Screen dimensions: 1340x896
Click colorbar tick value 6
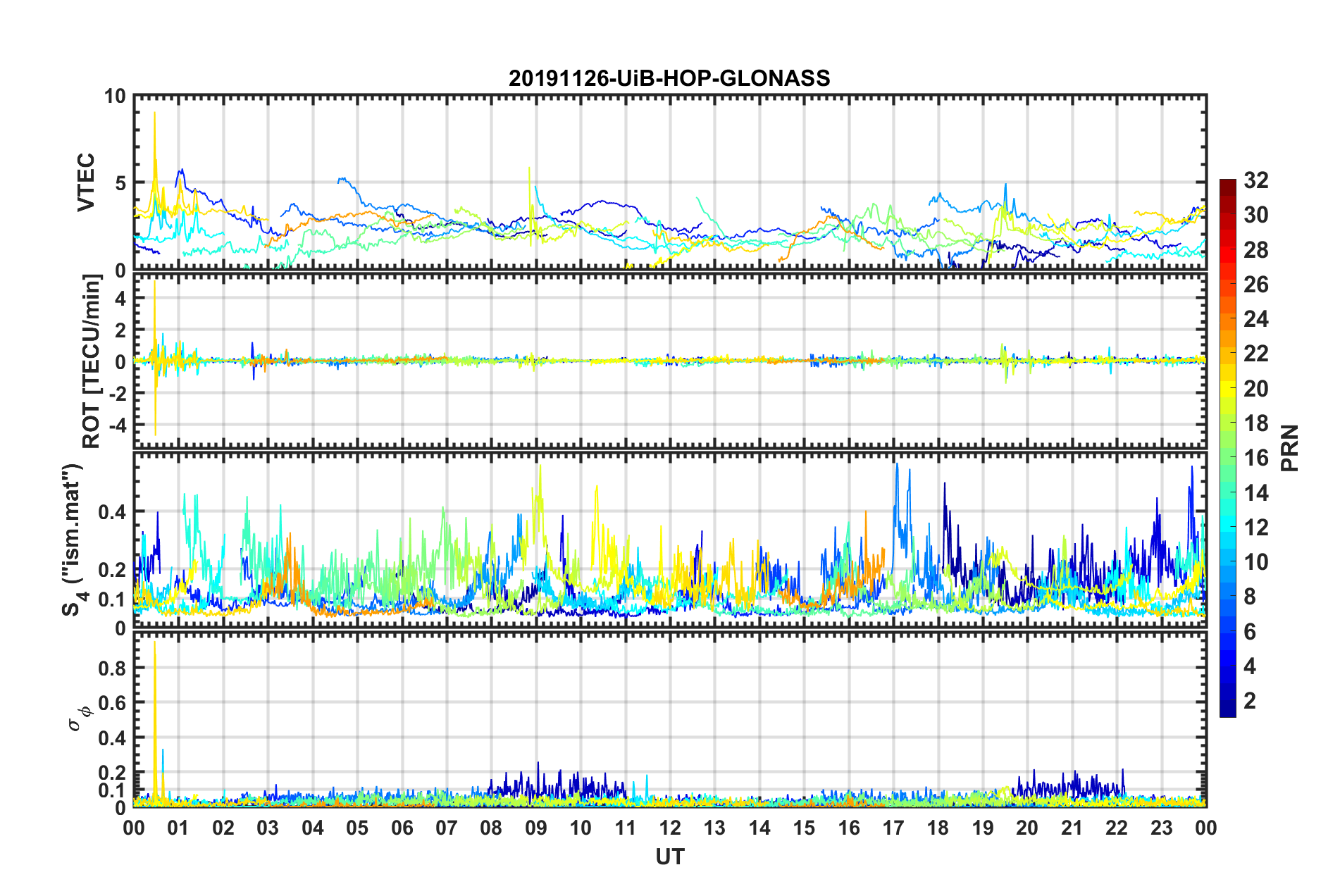coord(1250,632)
